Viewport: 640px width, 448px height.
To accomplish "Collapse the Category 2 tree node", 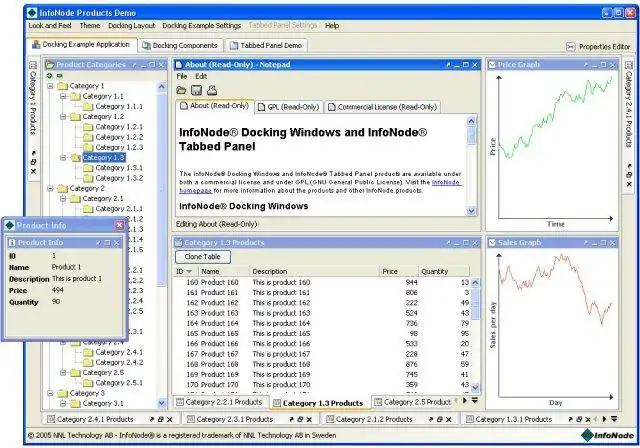I will [x=50, y=189].
